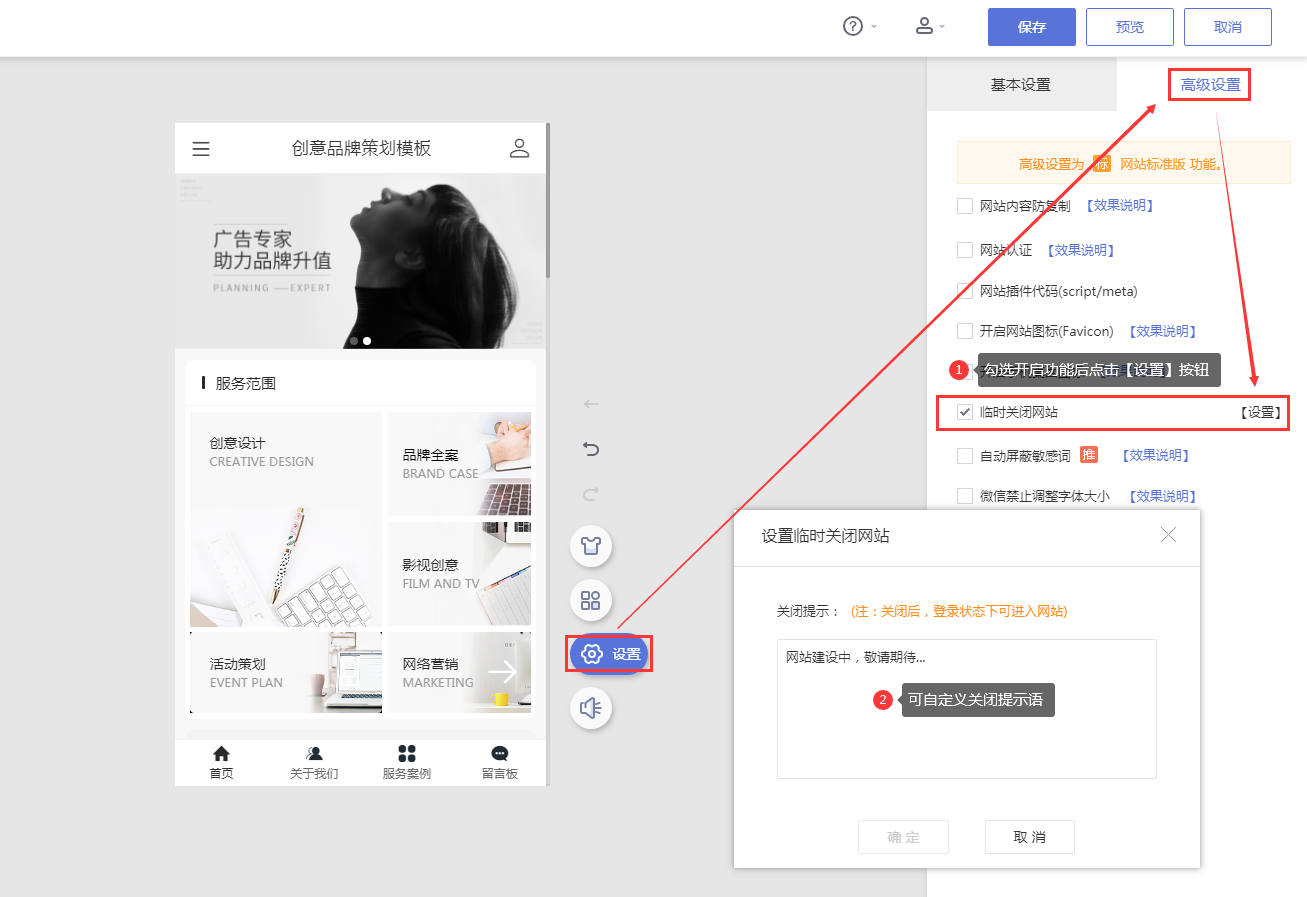This screenshot has height=897, width=1307.
Task: Expand the help dropdown arrow
Action: 874,27
